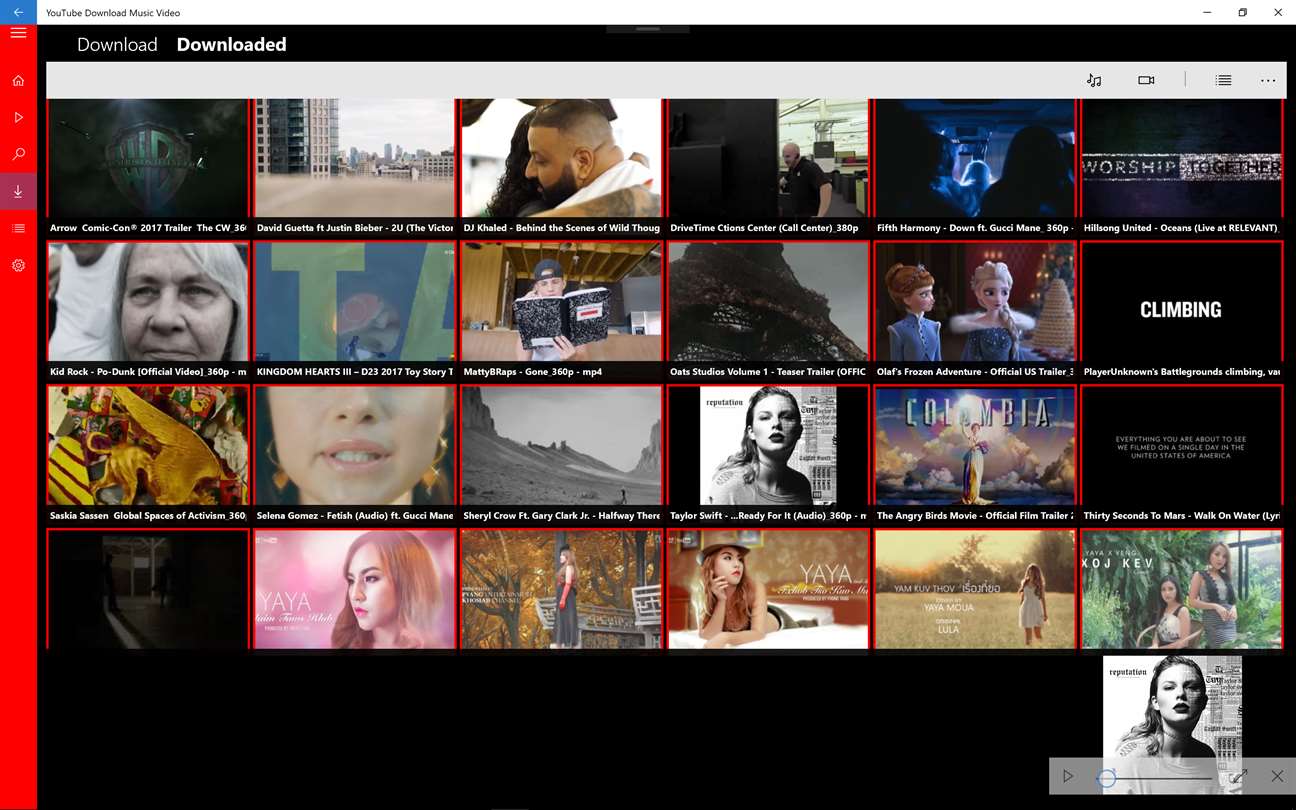Screen dimensions: 1296x810
Task: Select the Downloaded tab
Action: pos(231,45)
